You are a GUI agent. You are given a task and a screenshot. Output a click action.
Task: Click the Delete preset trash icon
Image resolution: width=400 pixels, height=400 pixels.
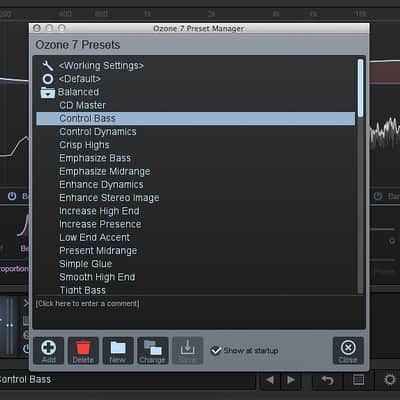83,350
